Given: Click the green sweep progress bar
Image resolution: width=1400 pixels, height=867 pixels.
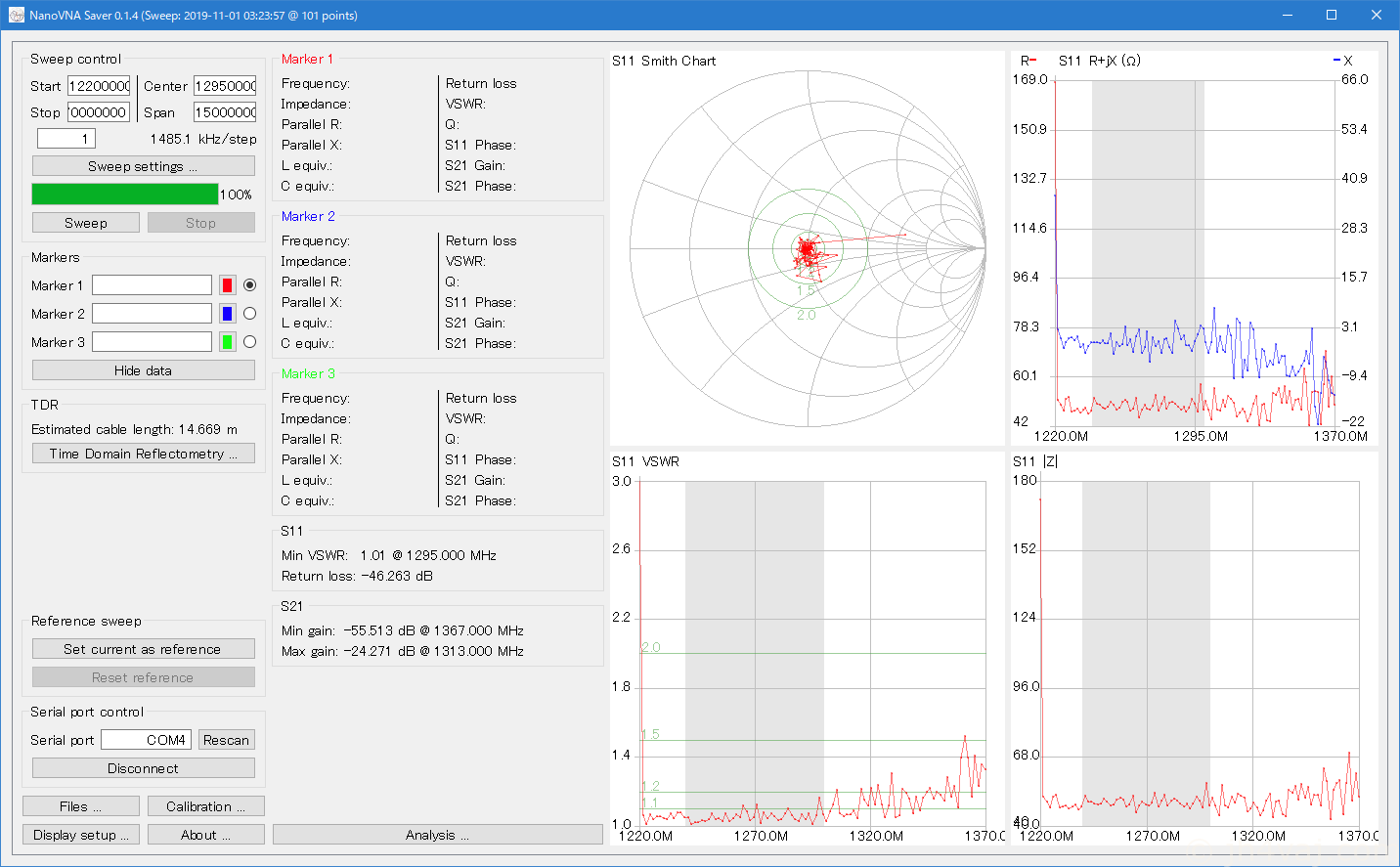Looking at the screenshot, I should (x=125, y=195).
